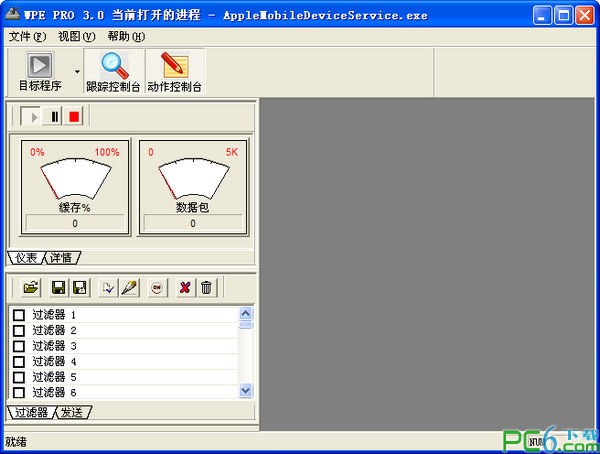Click the red X delete filter icon
The width and height of the screenshot is (600, 454).
(185, 288)
